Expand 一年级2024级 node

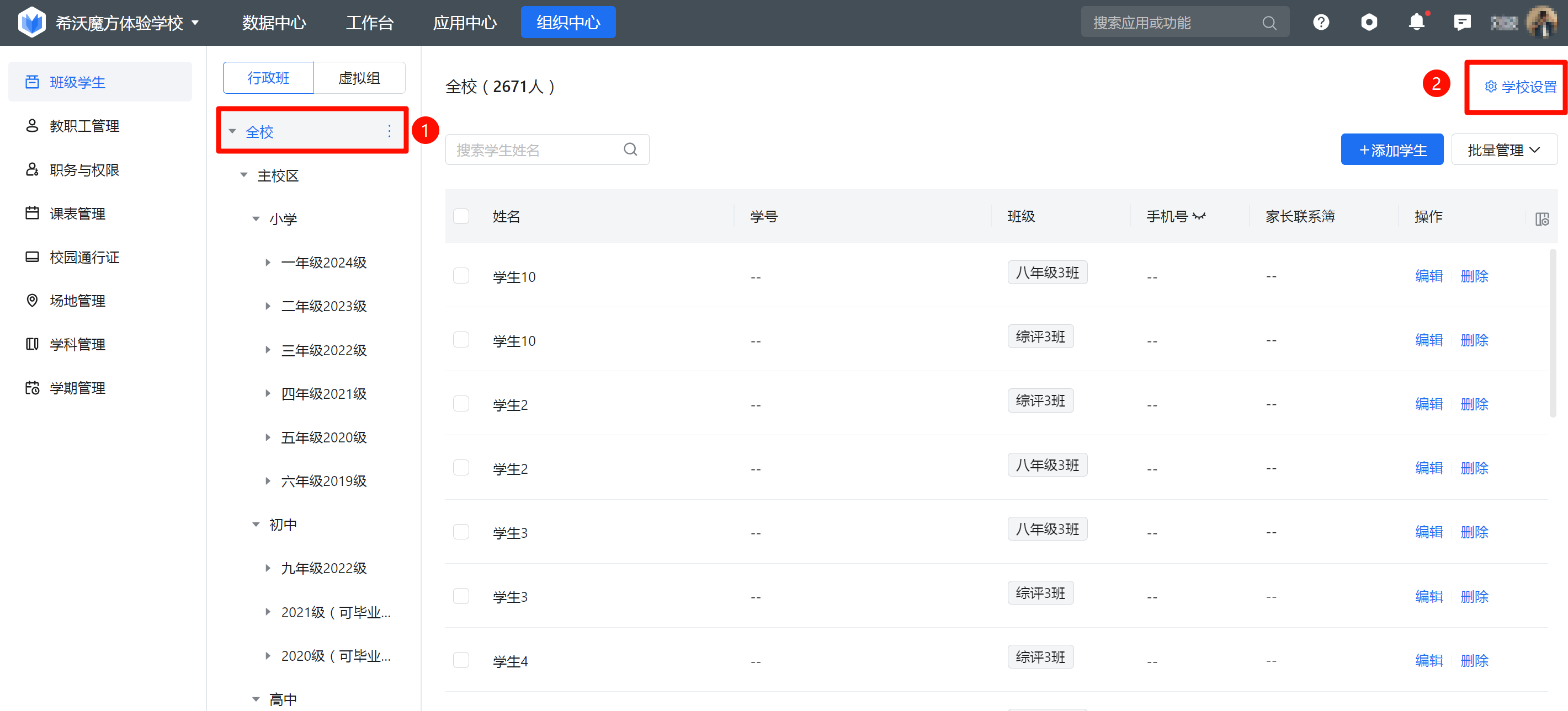(x=268, y=263)
